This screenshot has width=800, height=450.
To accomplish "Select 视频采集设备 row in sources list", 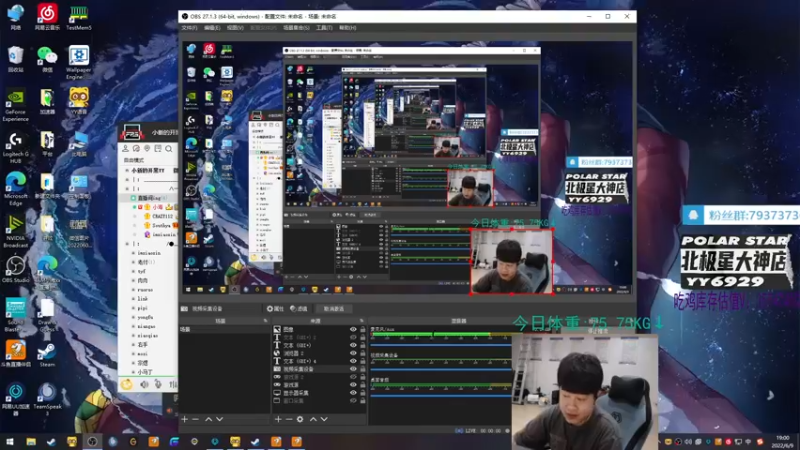I will [317, 369].
